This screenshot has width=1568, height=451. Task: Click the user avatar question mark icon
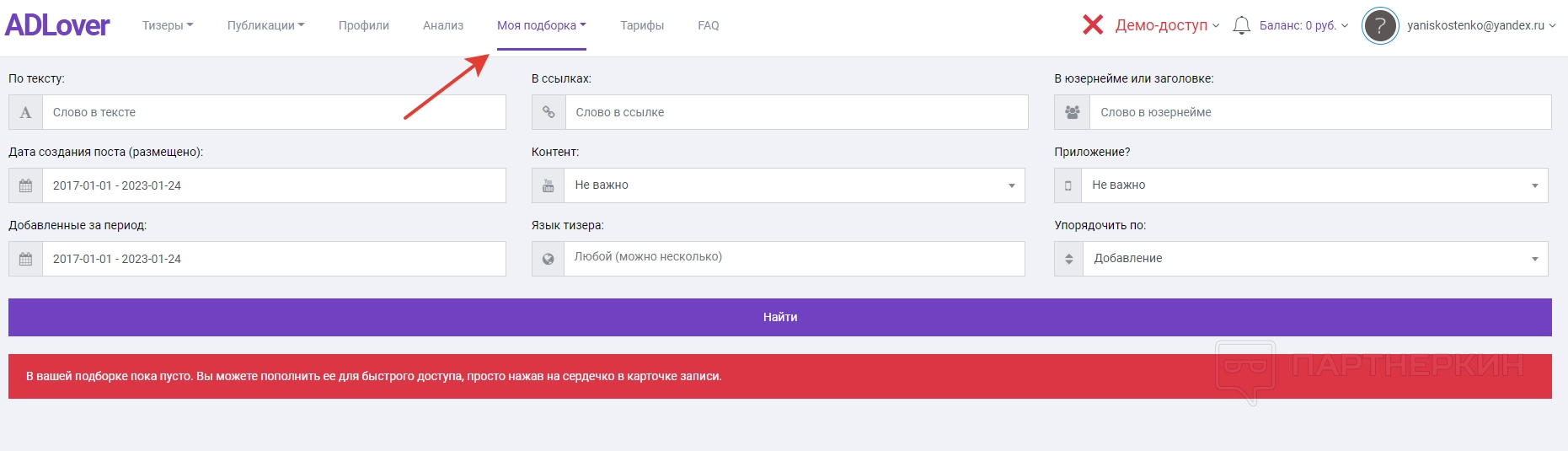(x=1380, y=26)
